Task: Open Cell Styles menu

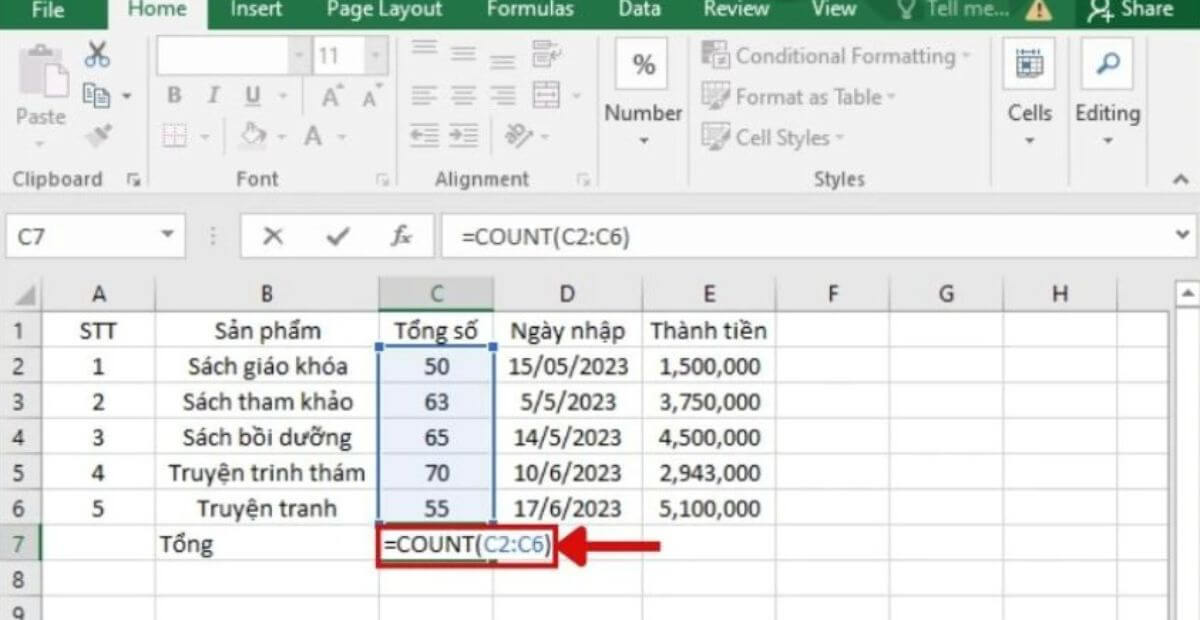Action: [x=773, y=137]
